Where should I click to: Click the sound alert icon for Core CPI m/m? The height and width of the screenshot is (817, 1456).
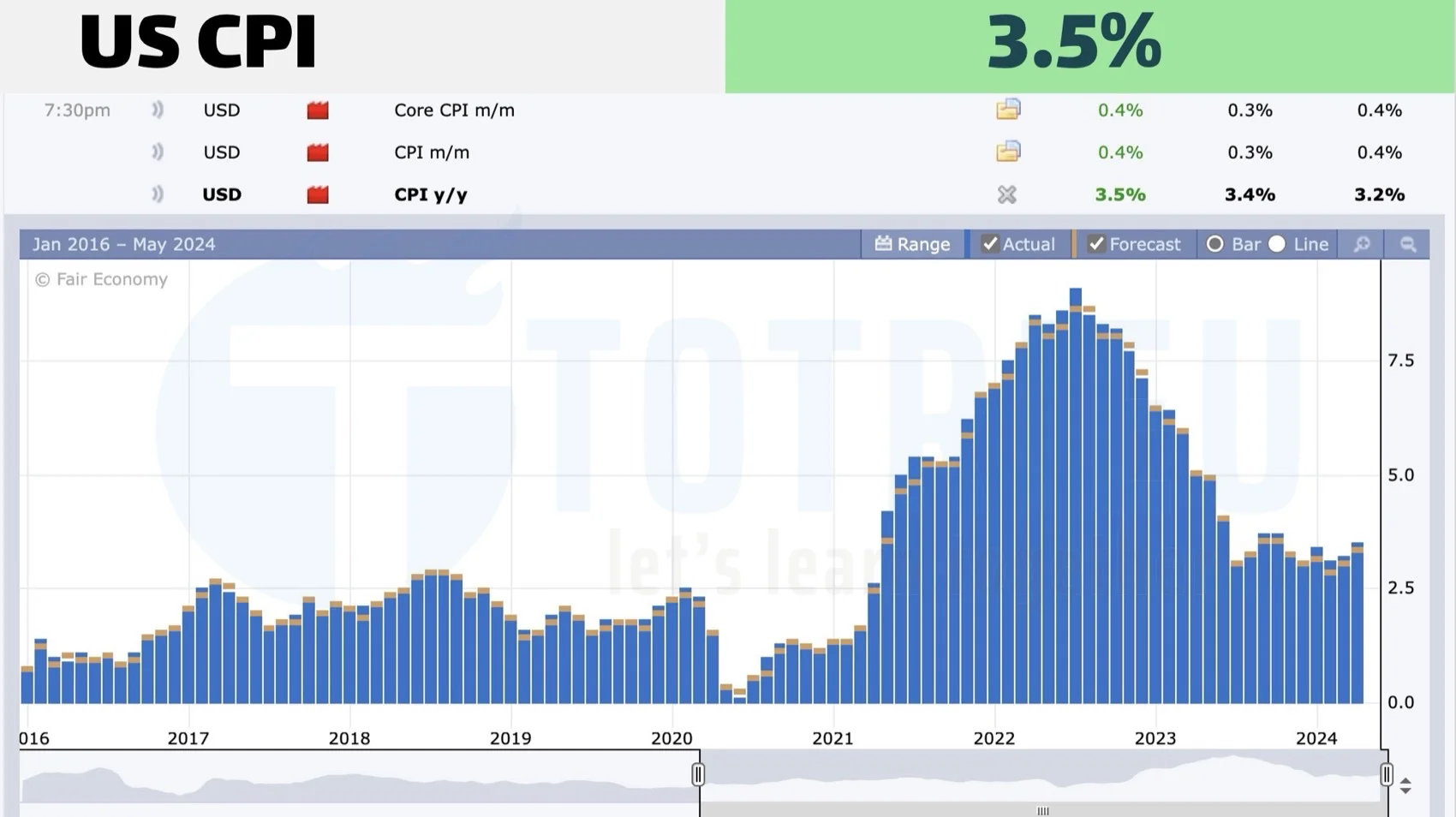pyautogui.click(x=158, y=110)
